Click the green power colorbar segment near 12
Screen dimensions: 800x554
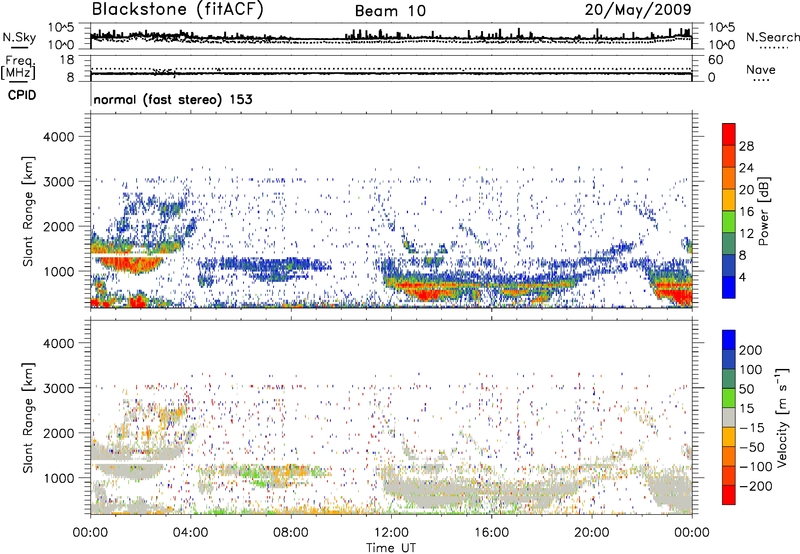coord(729,222)
